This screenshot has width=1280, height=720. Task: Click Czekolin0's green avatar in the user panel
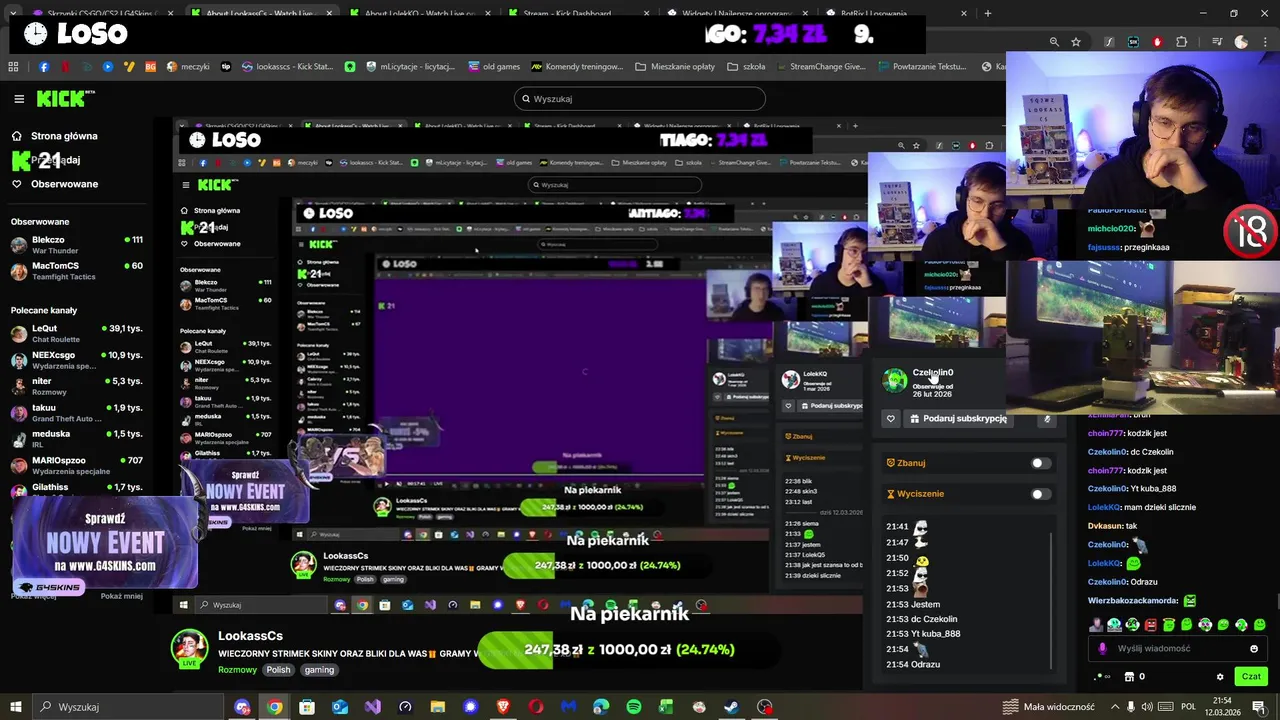895,380
